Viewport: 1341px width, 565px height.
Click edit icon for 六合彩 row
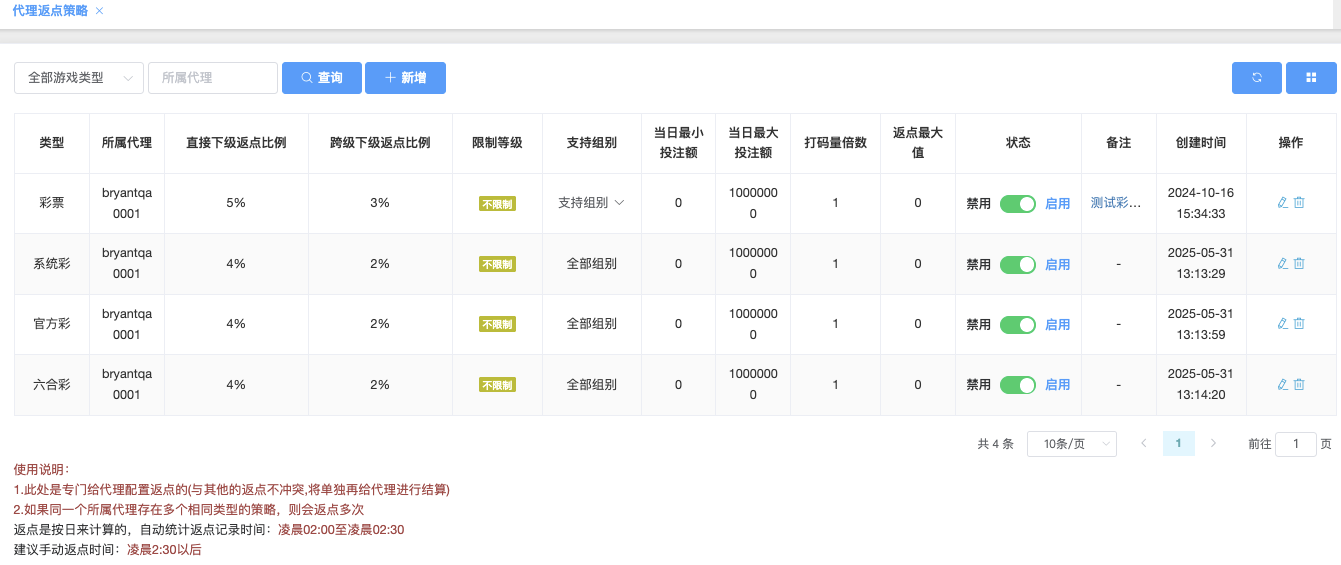[1283, 384]
